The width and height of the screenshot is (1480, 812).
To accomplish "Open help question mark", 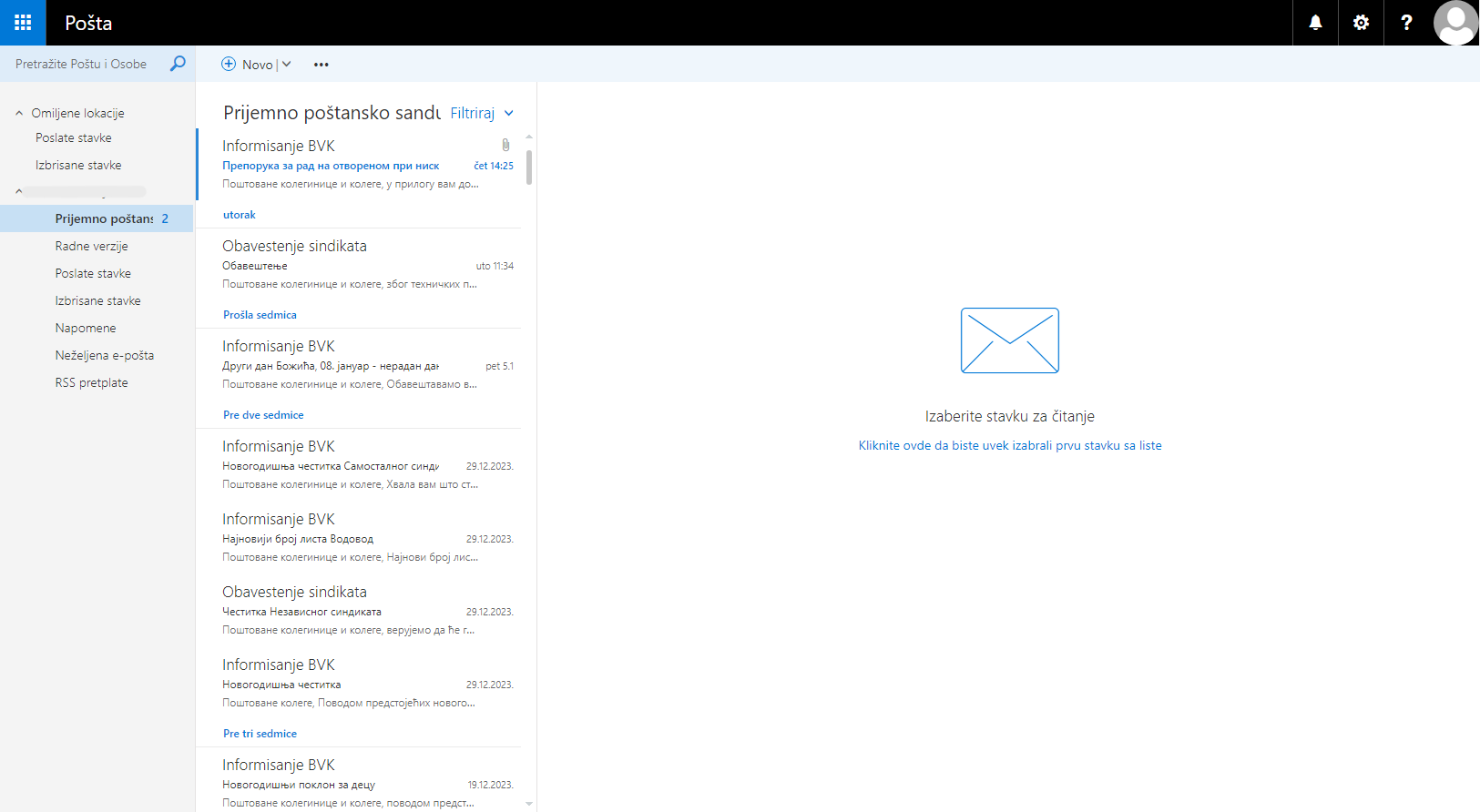I will click(x=1406, y=23).
